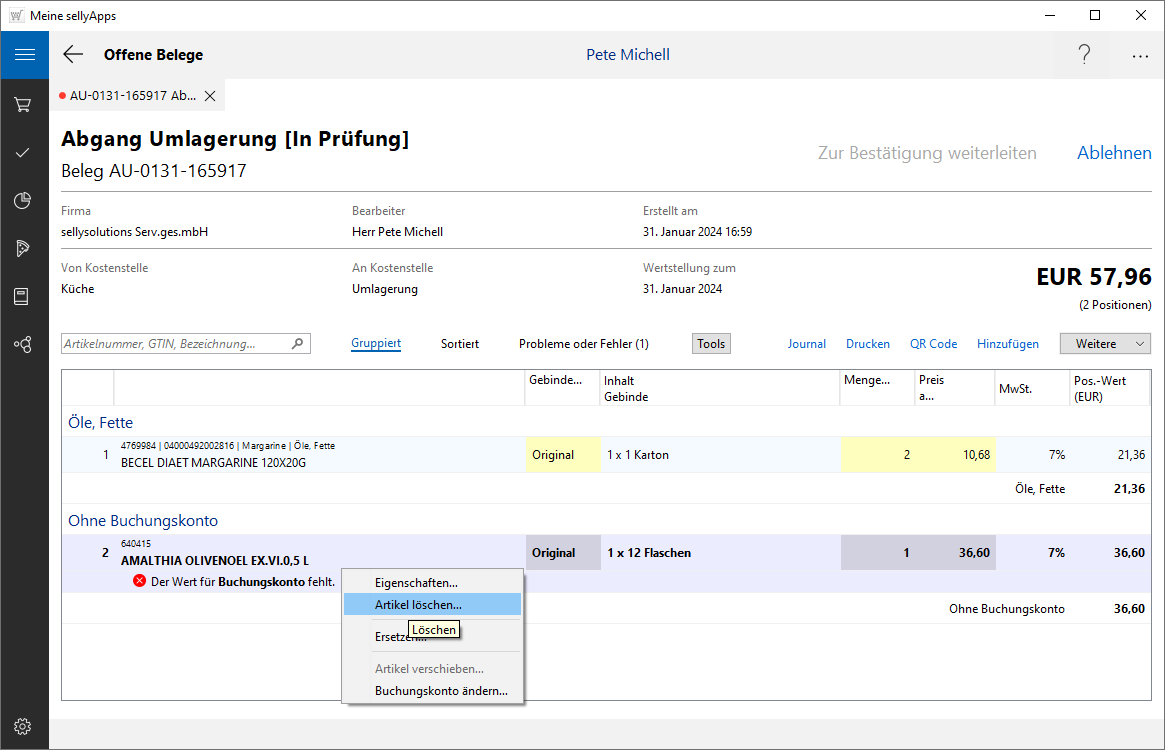Open the checkmark approvals sidebar icon
This screenshot has width=1165, height=750.
point(23,153)
